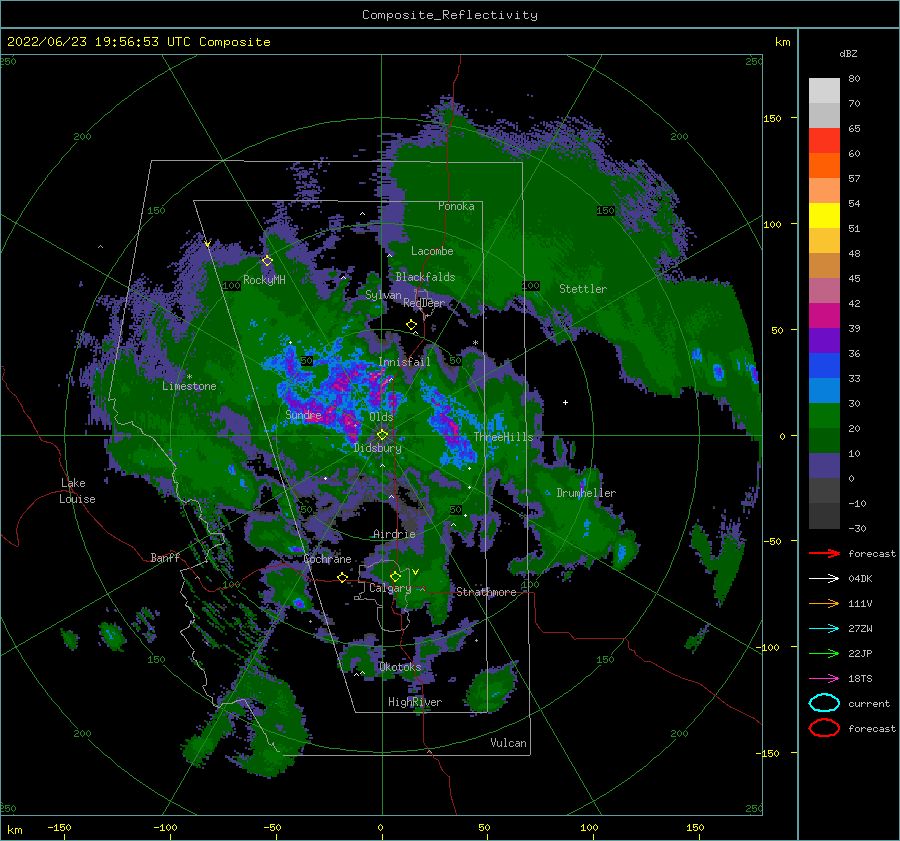Select the orange 111V arrow icon
The width and height of the screenshot is (900, 841).
tap(824, 603)
